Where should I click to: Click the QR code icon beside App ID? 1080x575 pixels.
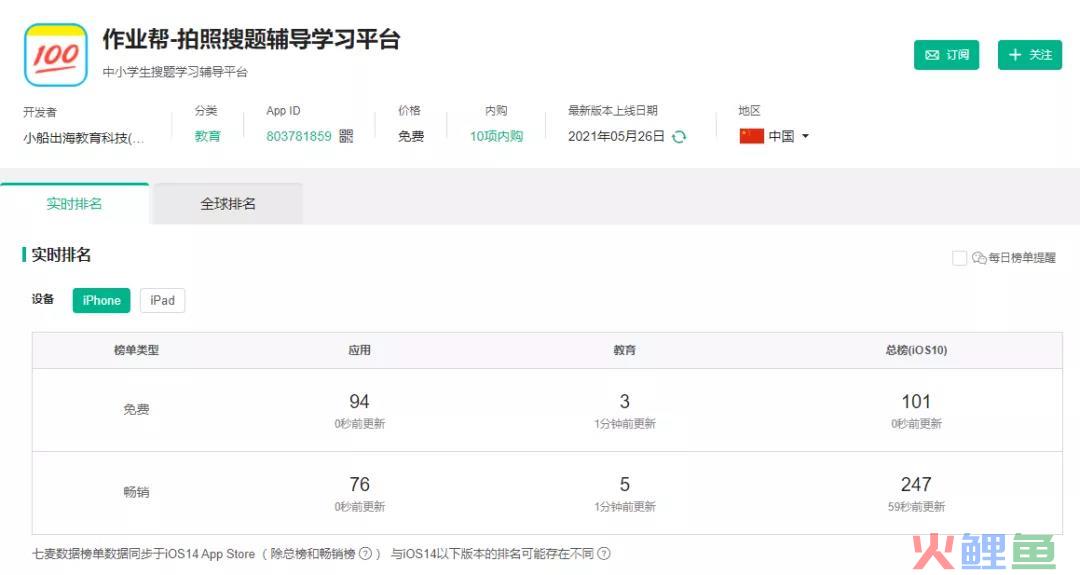tap(346, 136)
